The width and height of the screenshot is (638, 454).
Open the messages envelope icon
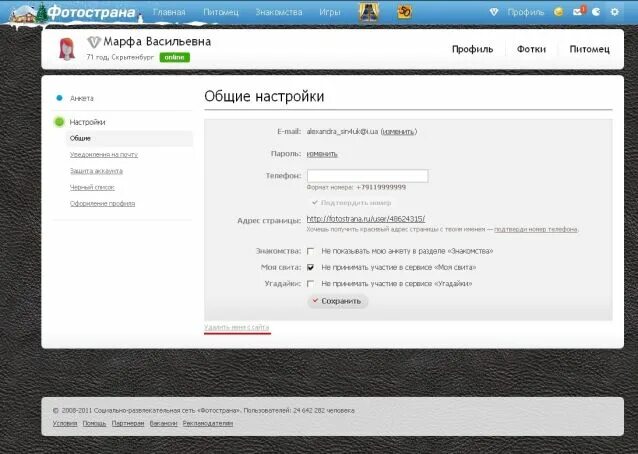click(578, 12)
